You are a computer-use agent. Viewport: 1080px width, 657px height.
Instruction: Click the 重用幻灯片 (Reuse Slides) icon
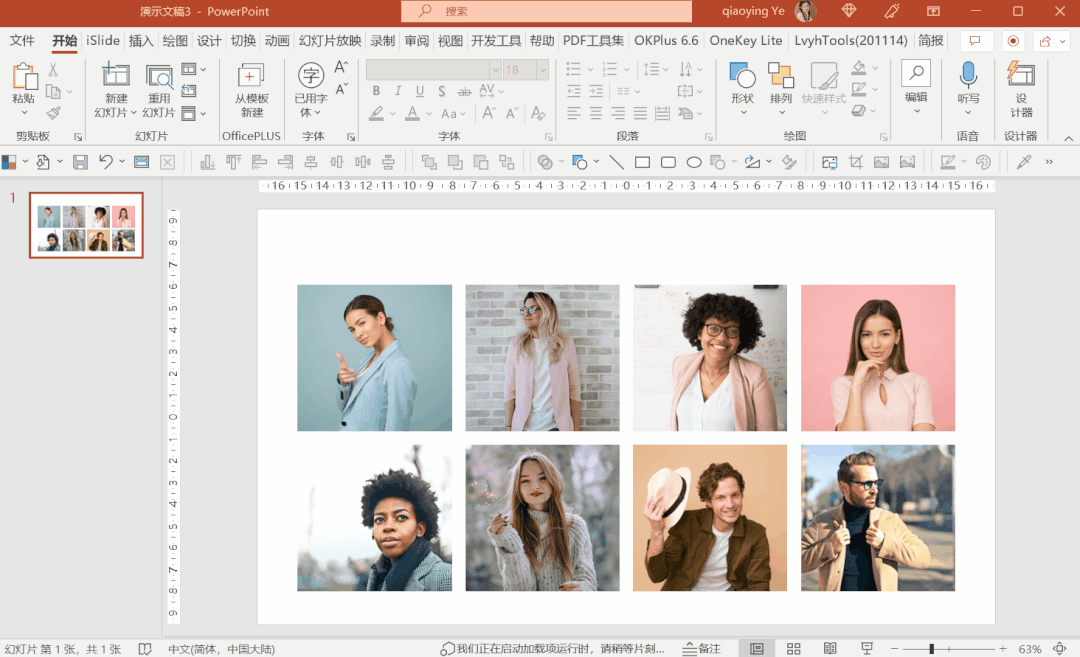click(159, 76)
